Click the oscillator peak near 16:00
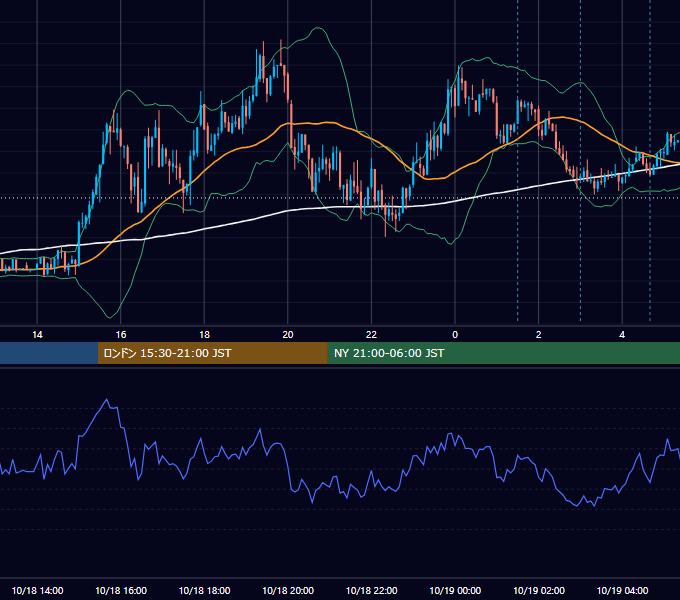The width and height of the screenshot is (680, 600). pos(107,399)
